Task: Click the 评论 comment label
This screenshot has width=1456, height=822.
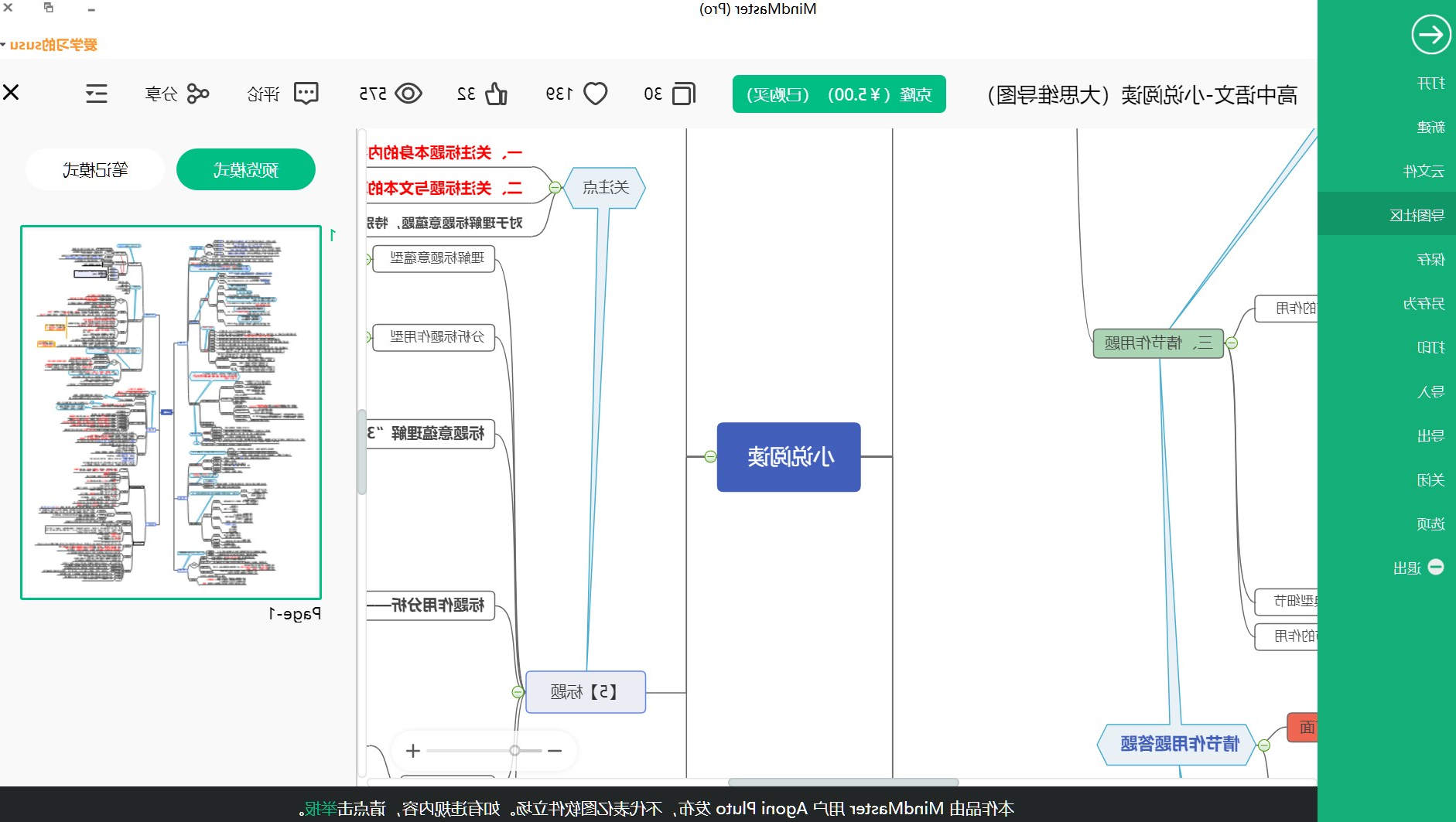Action: coord(263,94)
